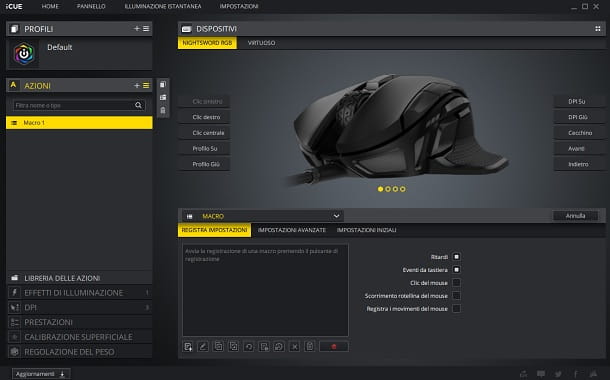
Task: Open the Home menu
Action: (x=50, y=6)
